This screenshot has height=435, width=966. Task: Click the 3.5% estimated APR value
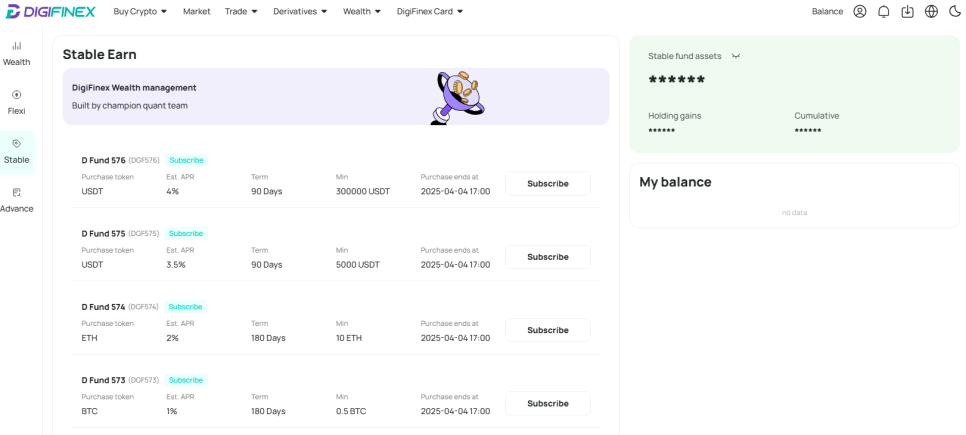pos(176,264)
